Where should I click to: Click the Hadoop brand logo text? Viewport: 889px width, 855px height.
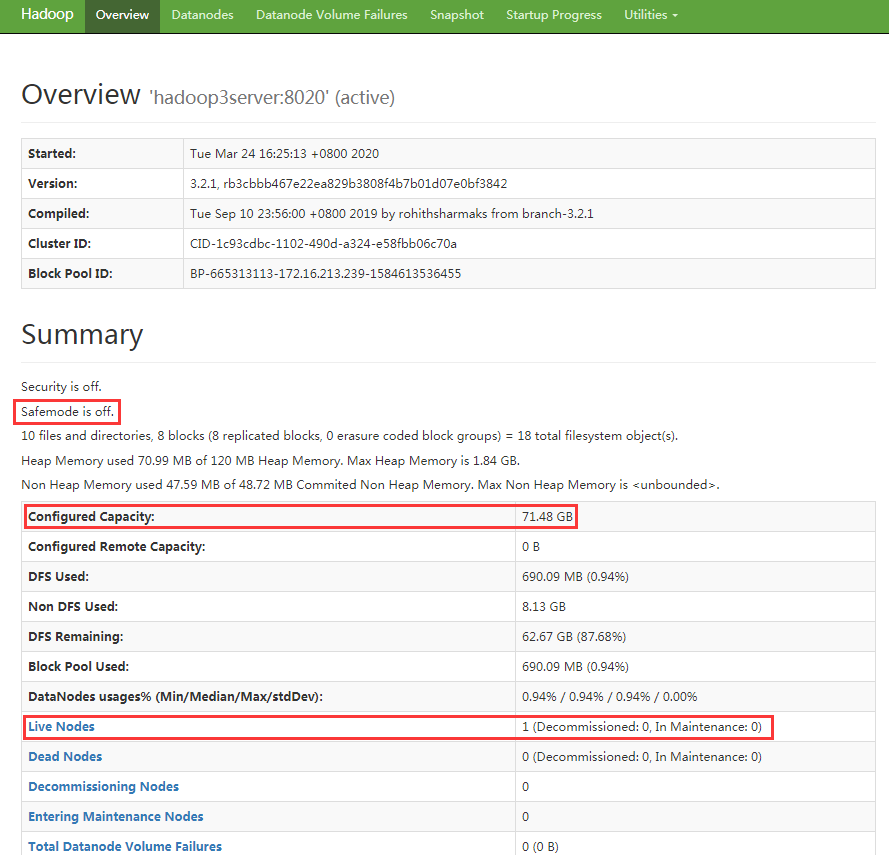(x=47, y=15)
